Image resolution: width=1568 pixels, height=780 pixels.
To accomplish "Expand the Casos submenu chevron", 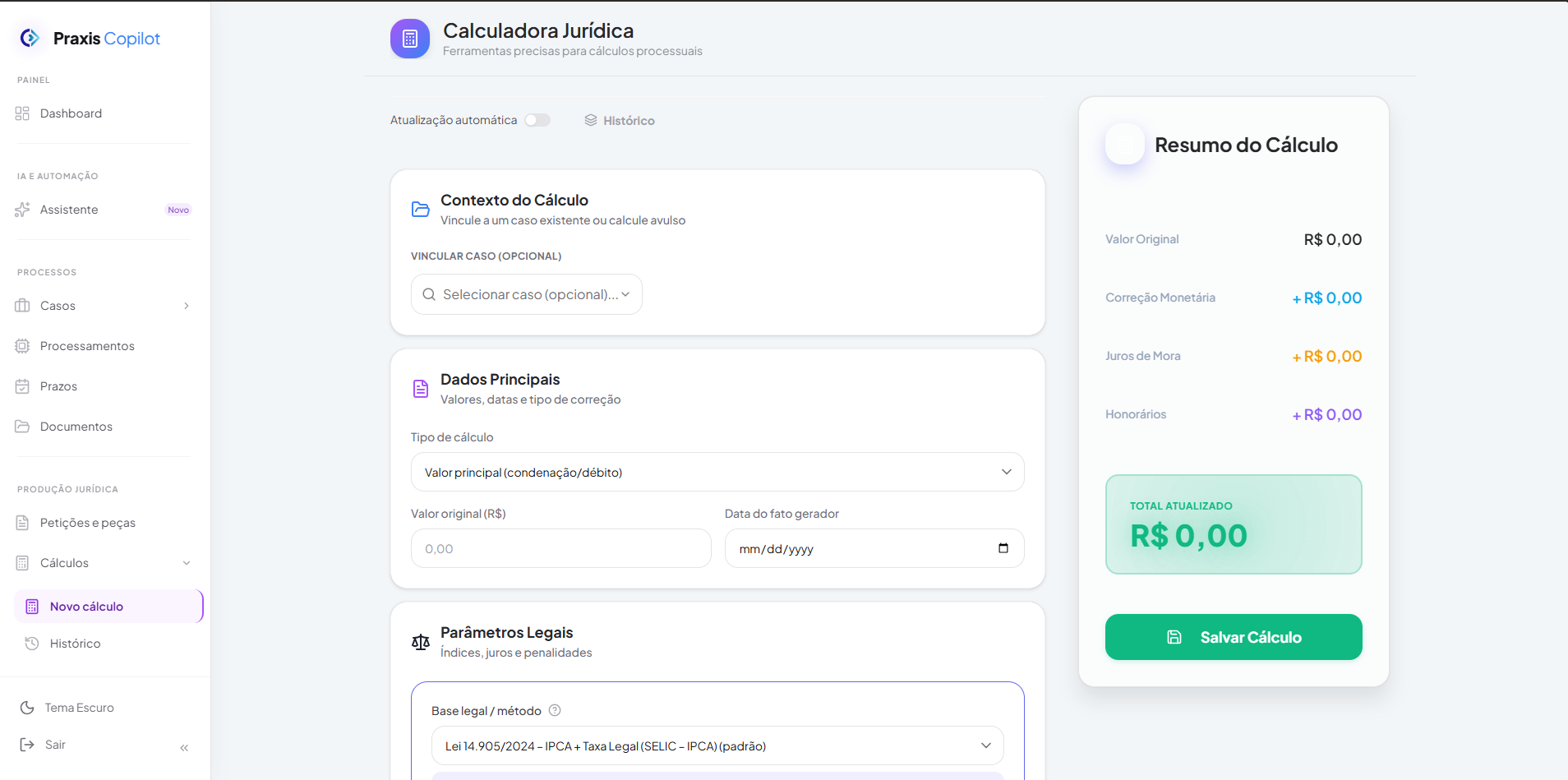I will tap(187, 306).
